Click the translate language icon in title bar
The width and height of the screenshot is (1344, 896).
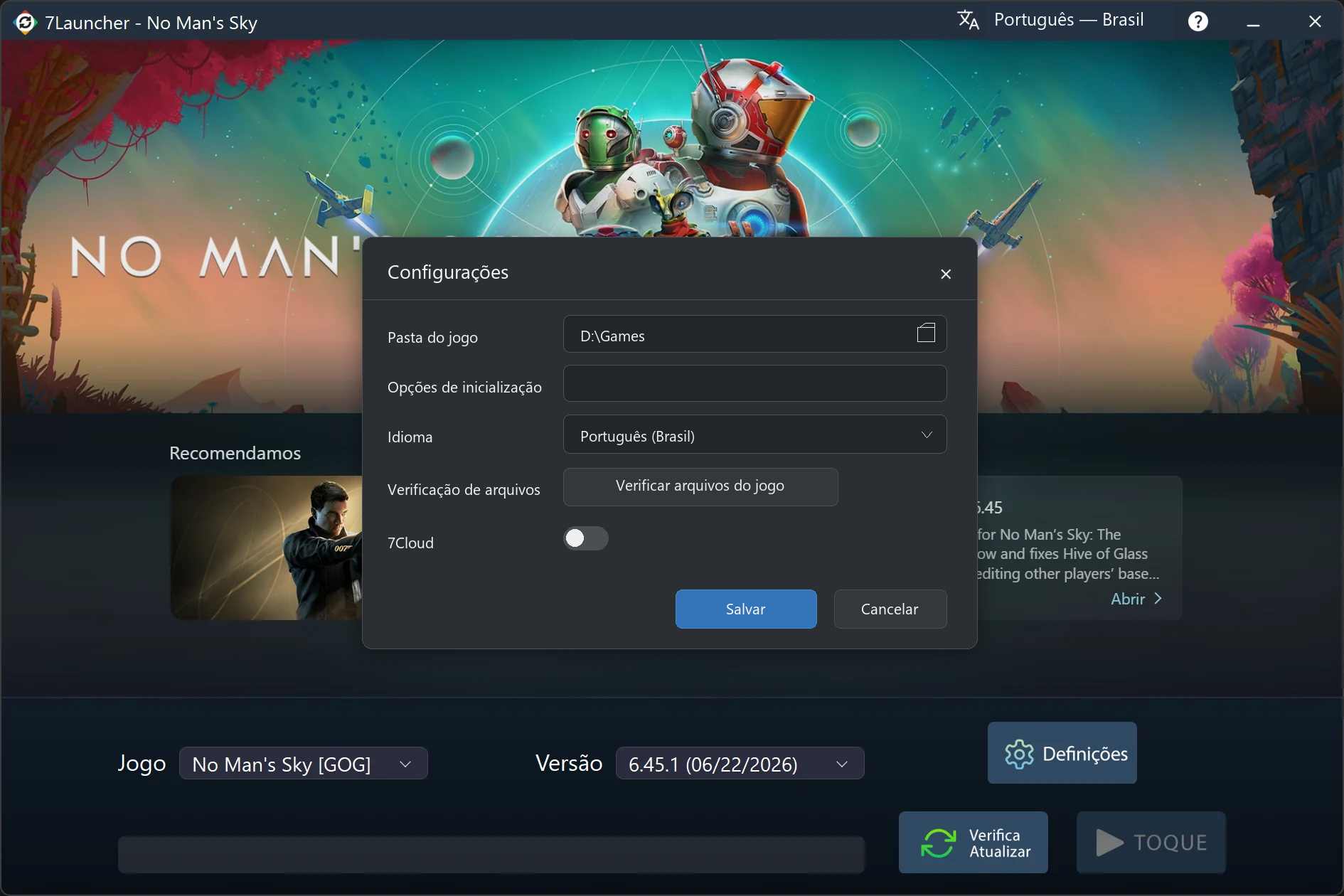969,20
